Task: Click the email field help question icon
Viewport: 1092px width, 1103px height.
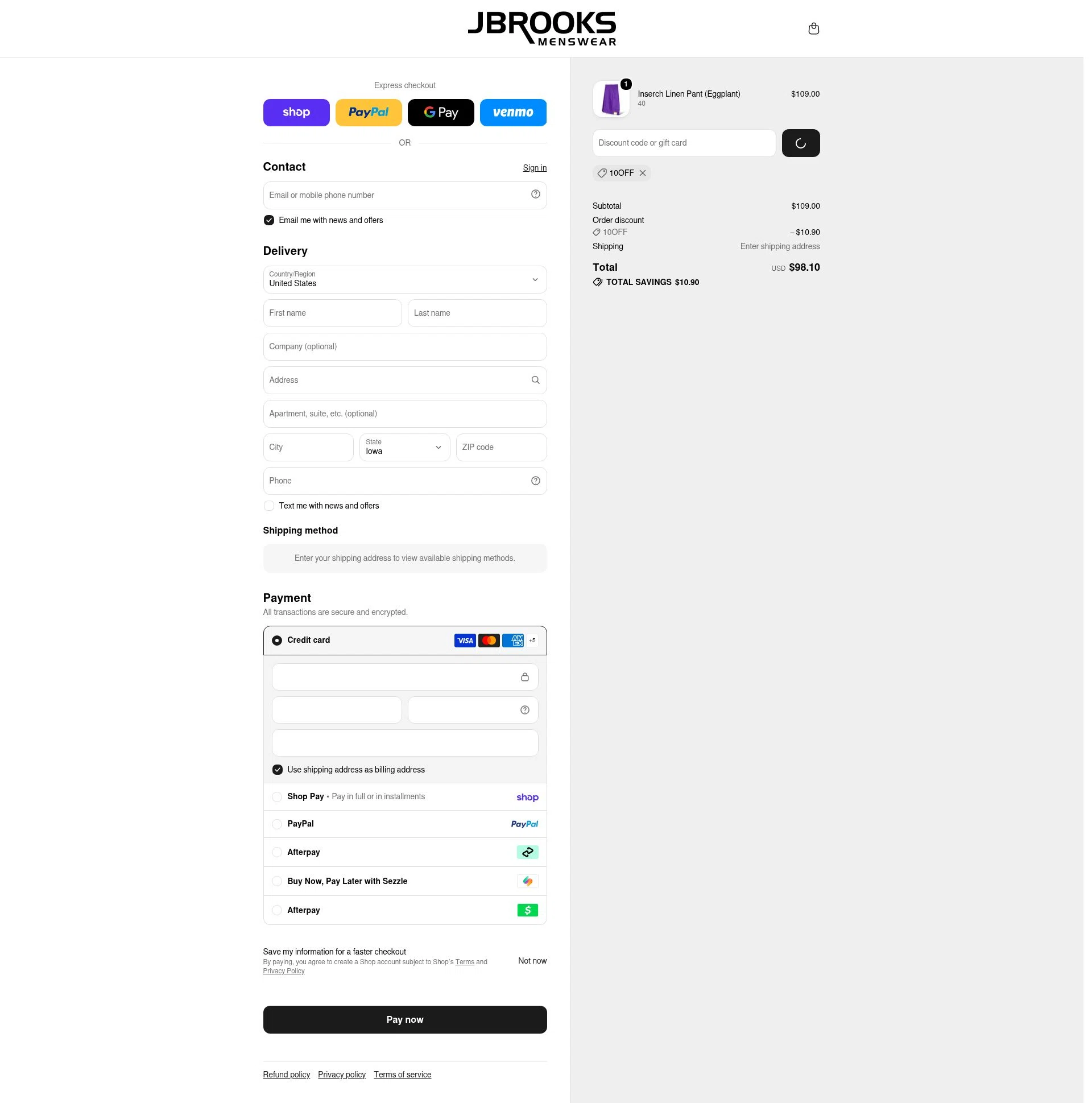Action: [x=535, y=194]
